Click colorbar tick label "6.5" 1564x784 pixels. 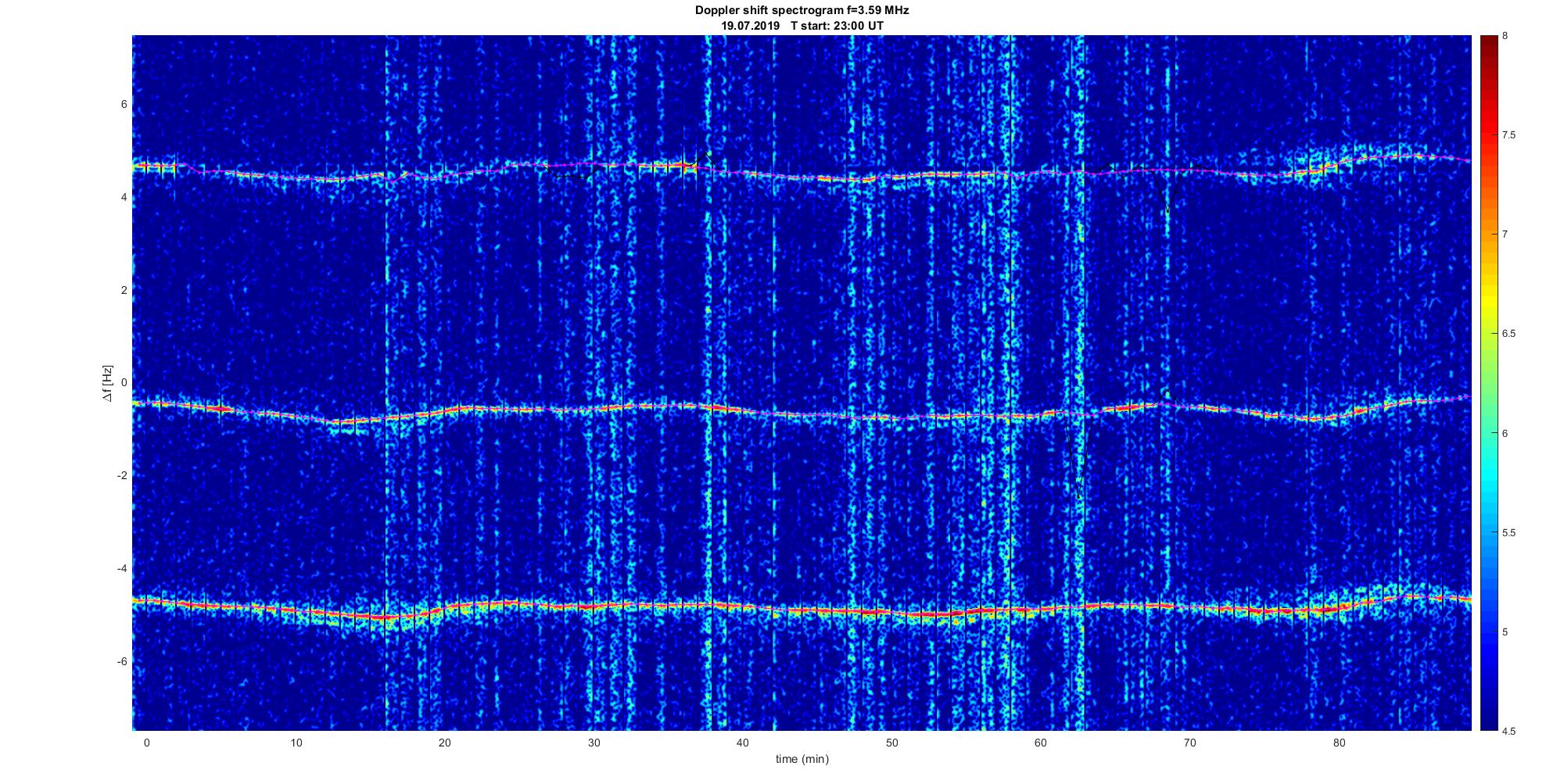(1508, 334)
